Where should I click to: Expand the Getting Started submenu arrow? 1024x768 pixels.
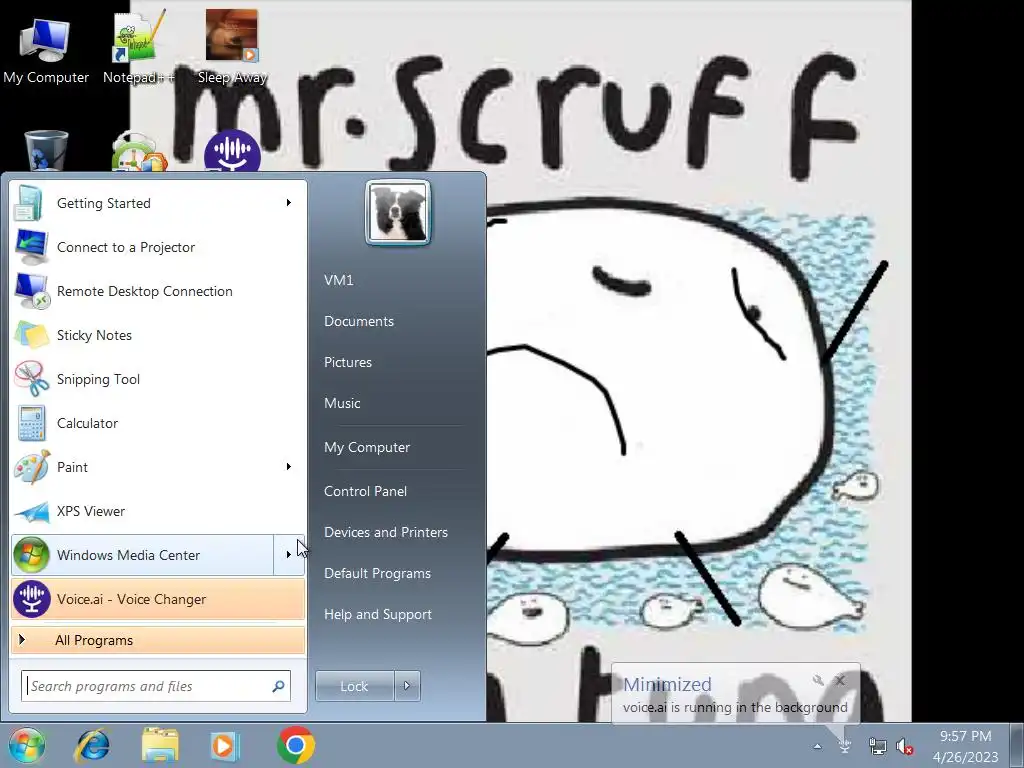(x=289, y=202)
